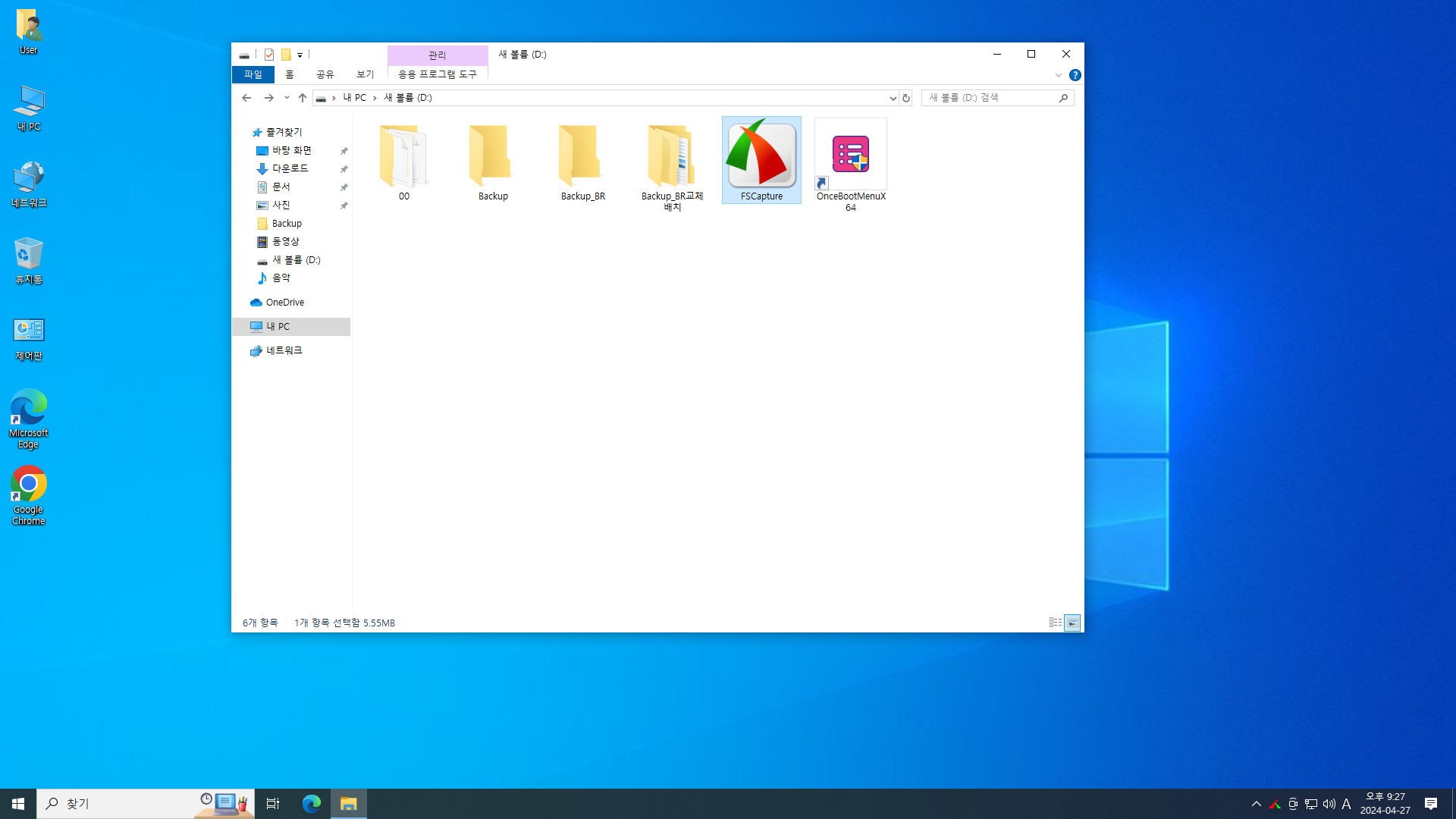Image resolution: width=1456 pixels, height=819 pixels.
Task: Open 다운로드 in navigation pane
Action: pos(290,168)
